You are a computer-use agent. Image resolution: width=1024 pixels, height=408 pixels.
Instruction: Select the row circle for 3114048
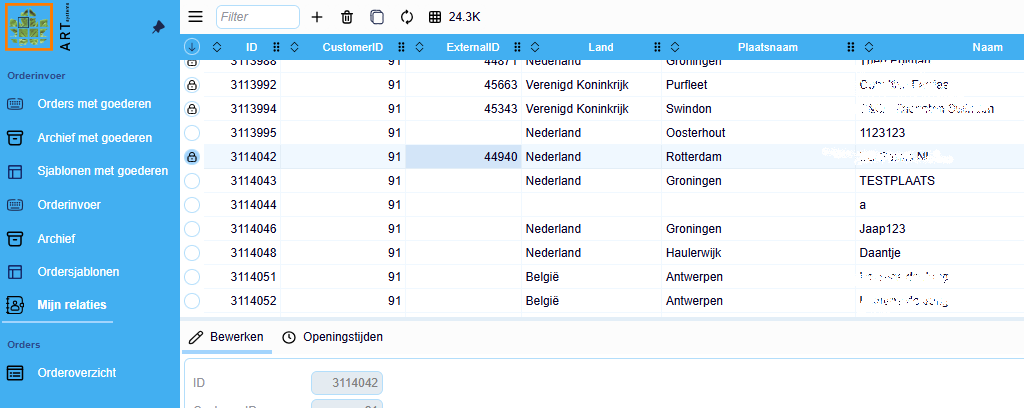click(x=192, y=253)
